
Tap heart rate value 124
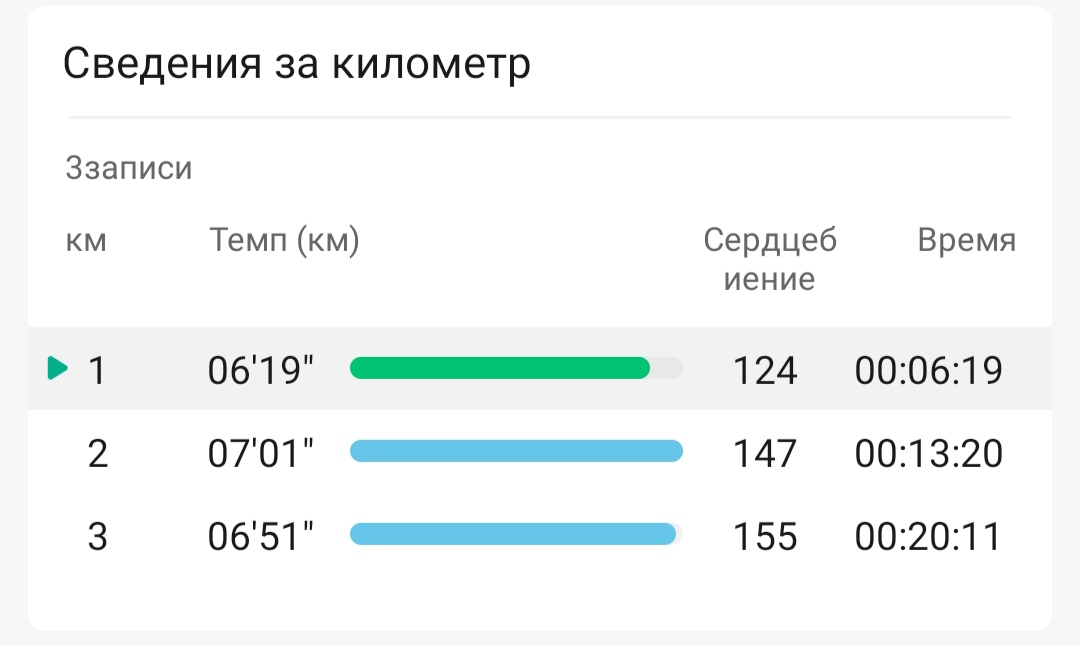(x=765, y=370)
